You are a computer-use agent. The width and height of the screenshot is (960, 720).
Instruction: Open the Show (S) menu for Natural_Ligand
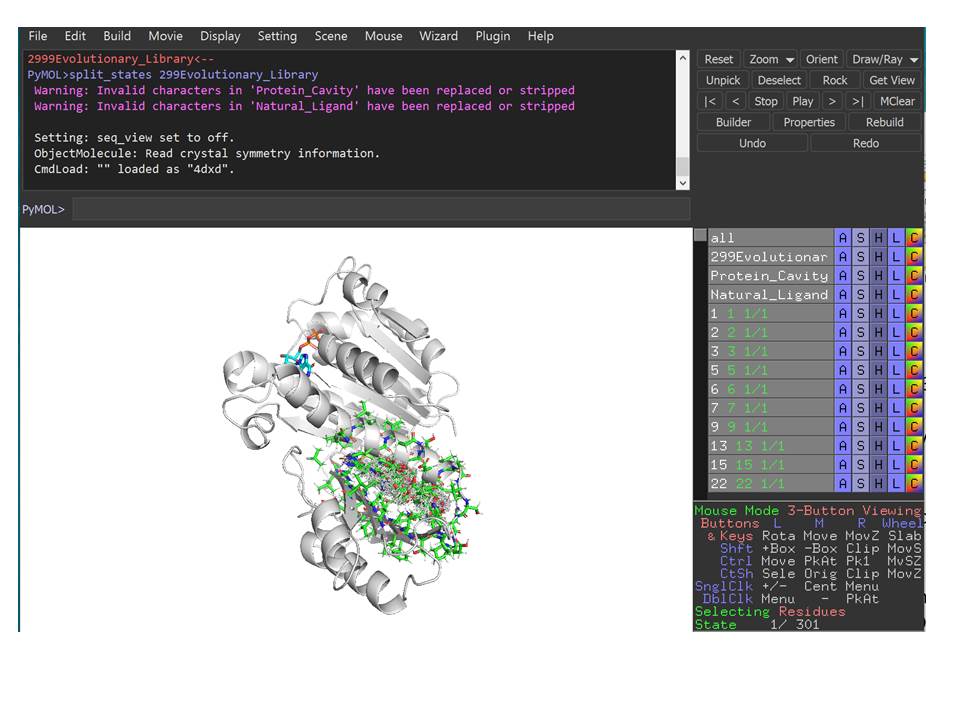click(860, 295)
